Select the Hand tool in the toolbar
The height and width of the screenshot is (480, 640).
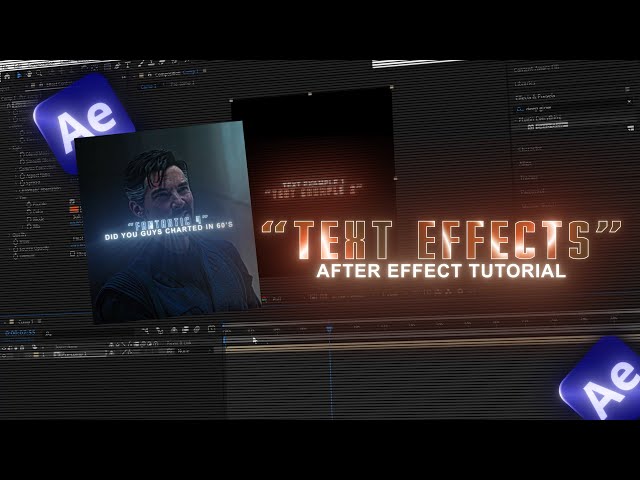29,75
